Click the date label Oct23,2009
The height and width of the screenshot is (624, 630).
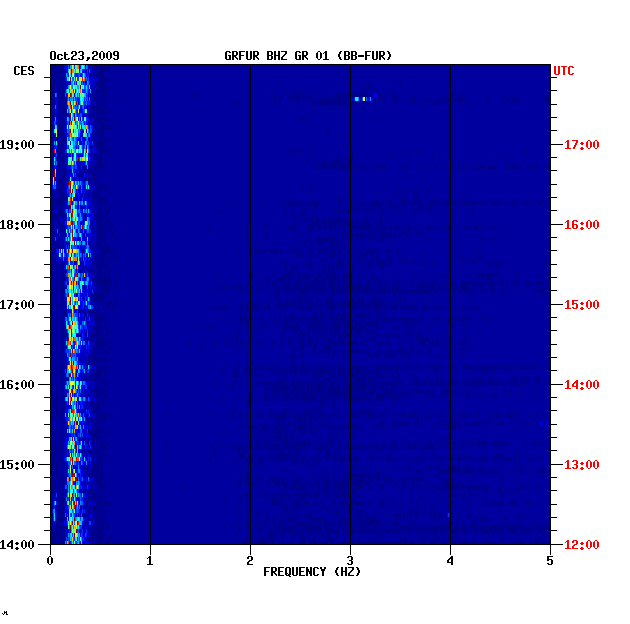click(84, 56)
